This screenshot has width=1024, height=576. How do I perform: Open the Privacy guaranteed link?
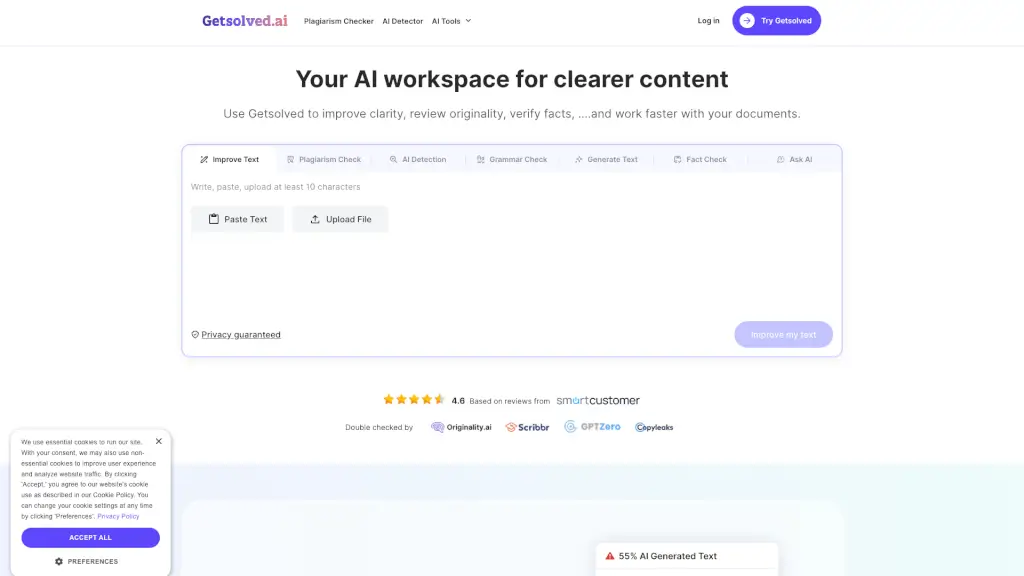(x=241, y=334)
